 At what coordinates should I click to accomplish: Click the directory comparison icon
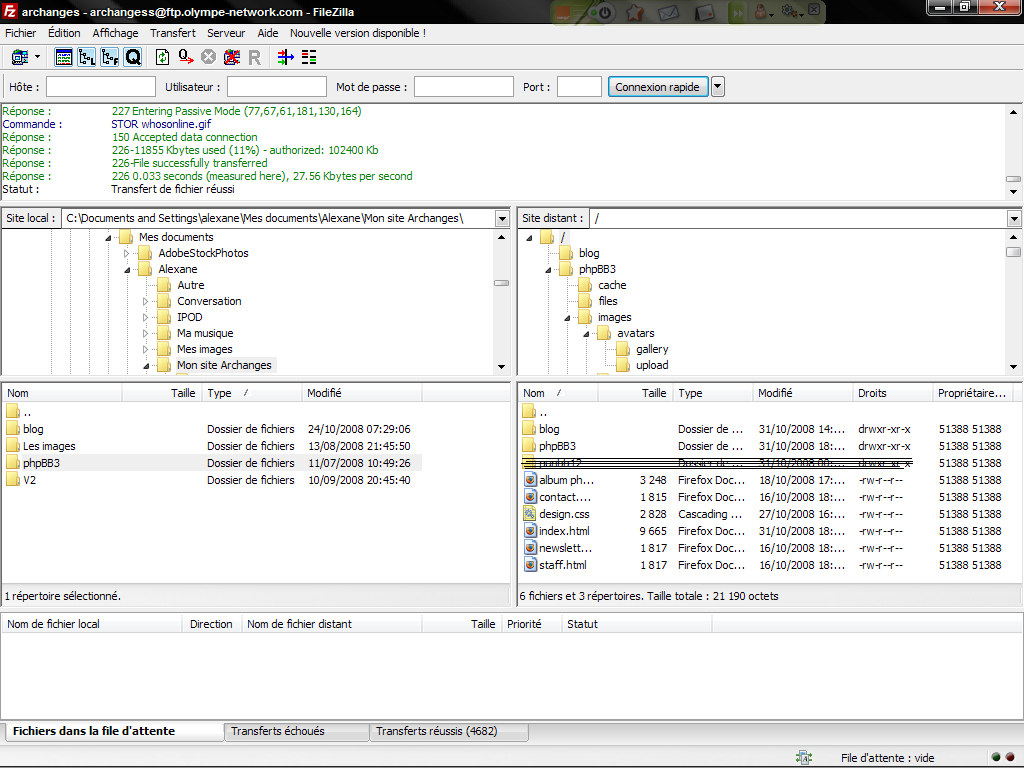tap(309, 58)
